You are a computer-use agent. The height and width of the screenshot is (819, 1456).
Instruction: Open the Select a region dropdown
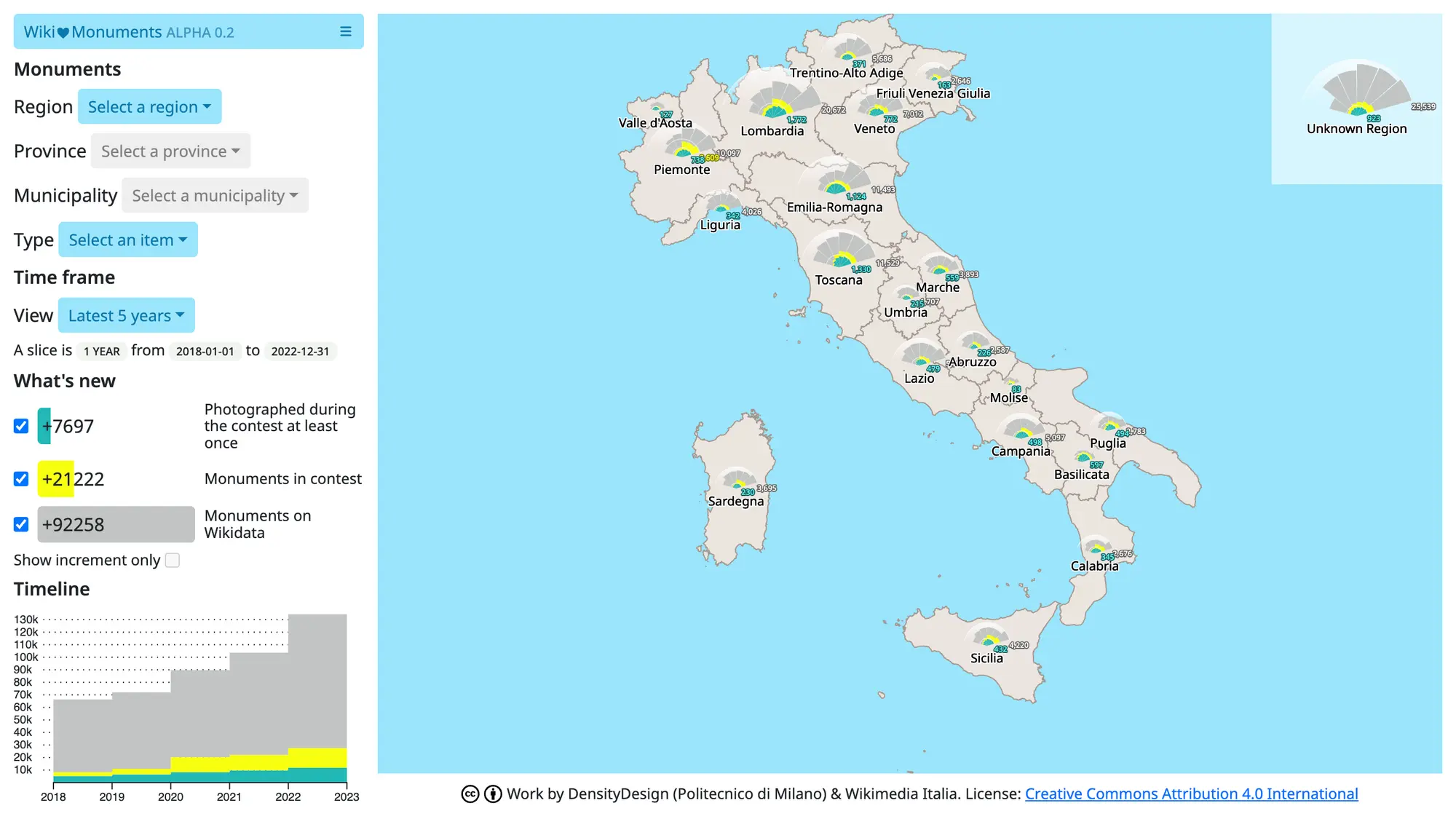pos(149,107)
